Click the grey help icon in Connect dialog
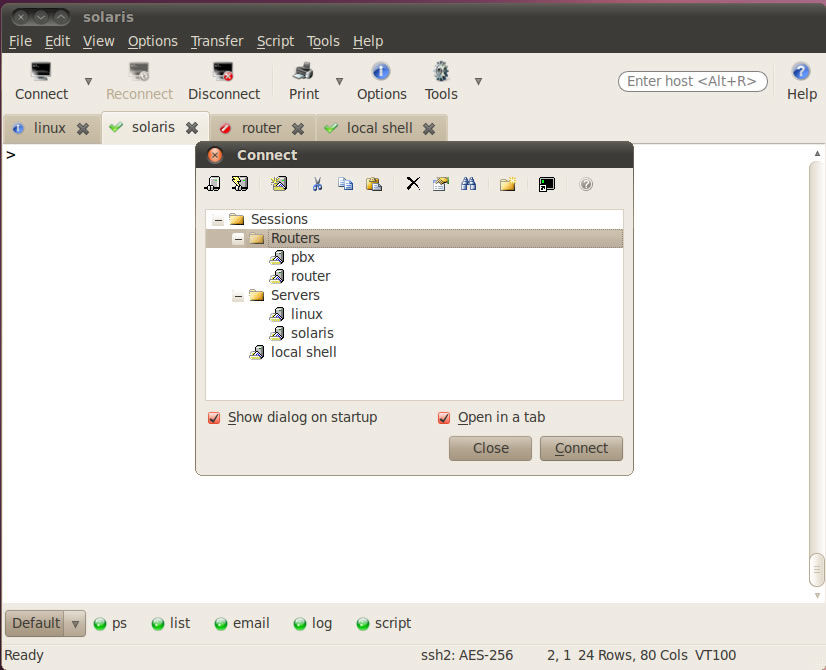Viewport: 826px width, 670px height. [x=586, y=184]
